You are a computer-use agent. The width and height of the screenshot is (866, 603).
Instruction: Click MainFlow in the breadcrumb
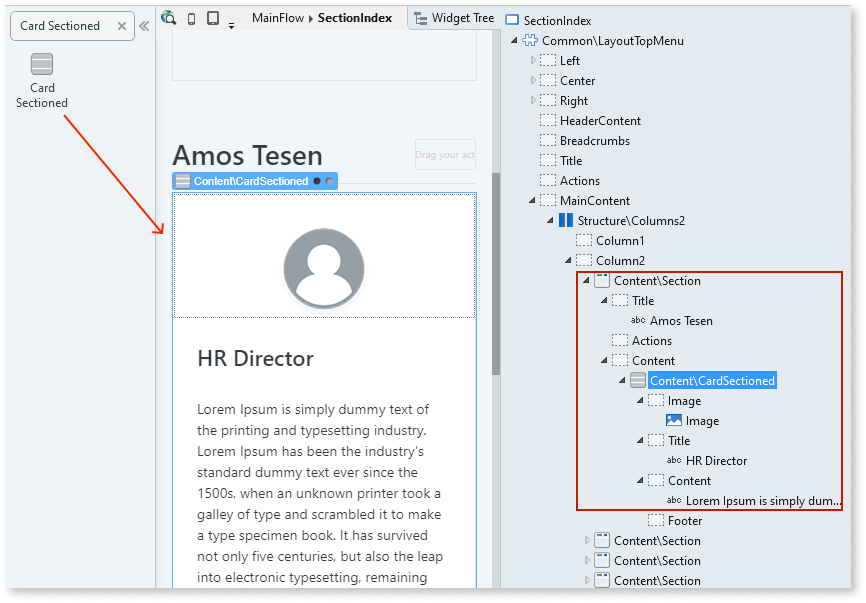278,18
